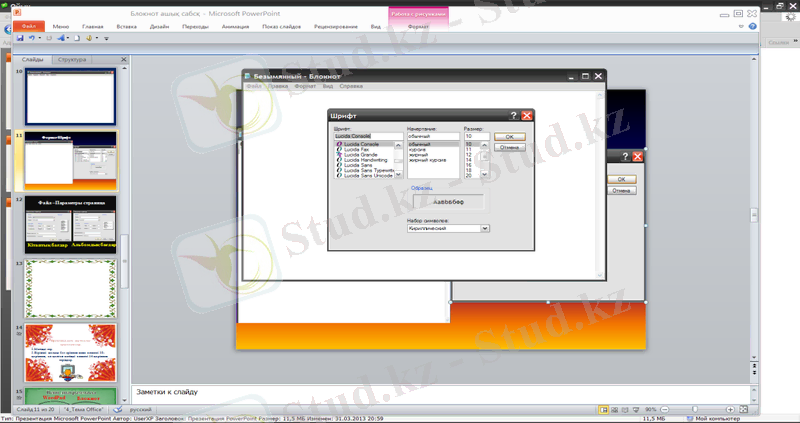Image resolution: width=800 pixels, height=423 pixels.
Task: Click the Redo icon in quick access toolbar
Action: (x=49, y=37)
